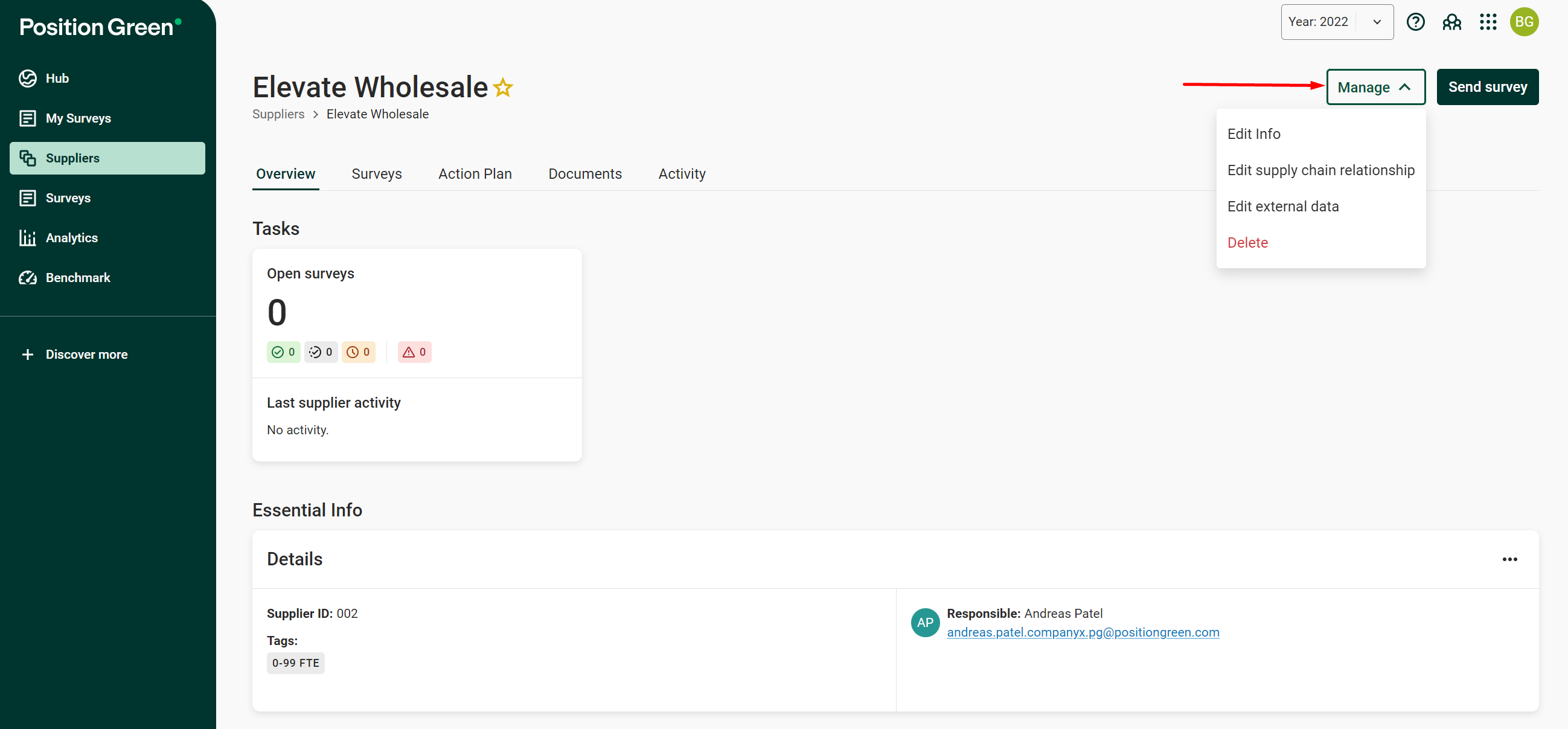
Task: Go to My Surveys in sidebar
Action: (107, 118)
